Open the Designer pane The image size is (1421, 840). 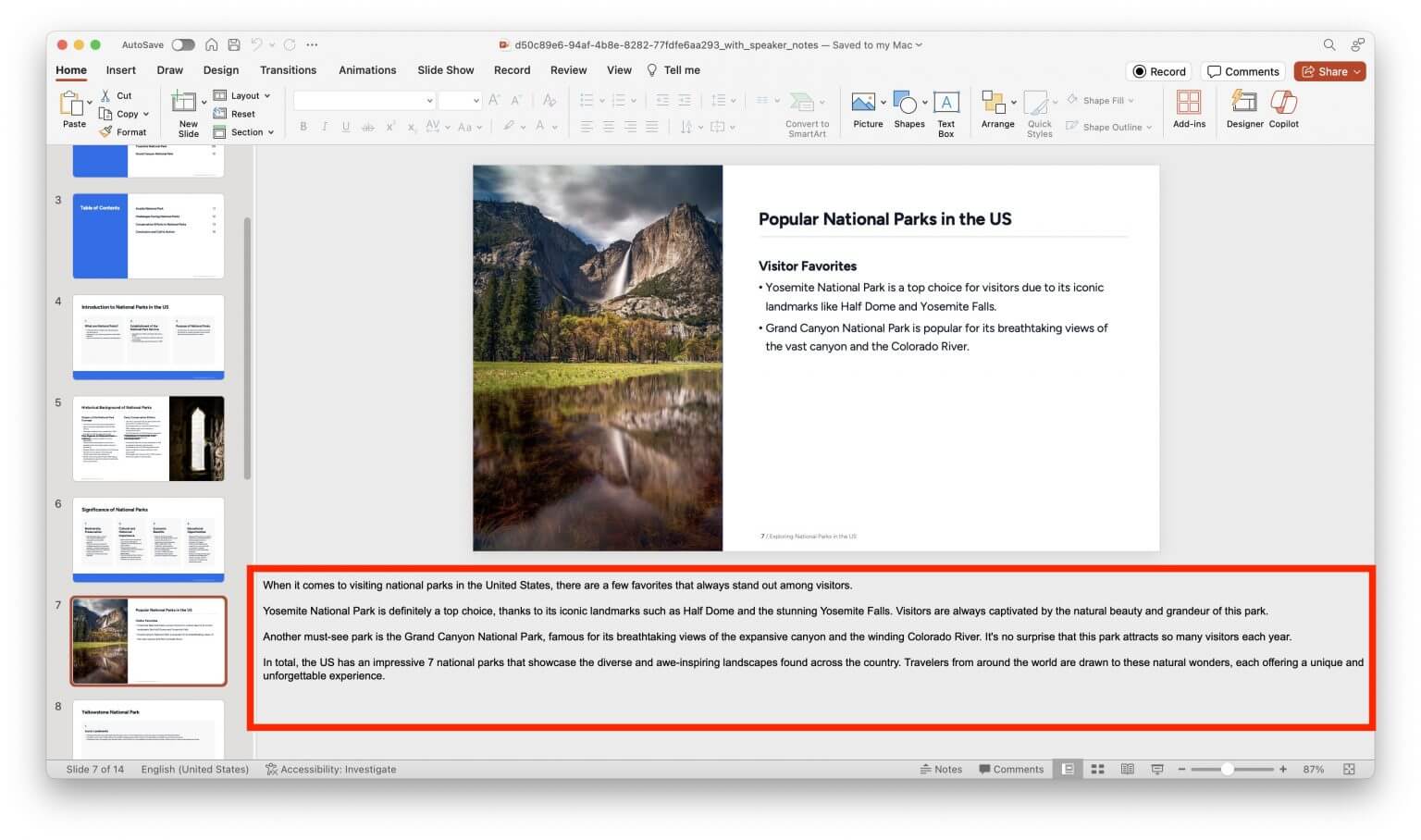(x=1243, y=109)
